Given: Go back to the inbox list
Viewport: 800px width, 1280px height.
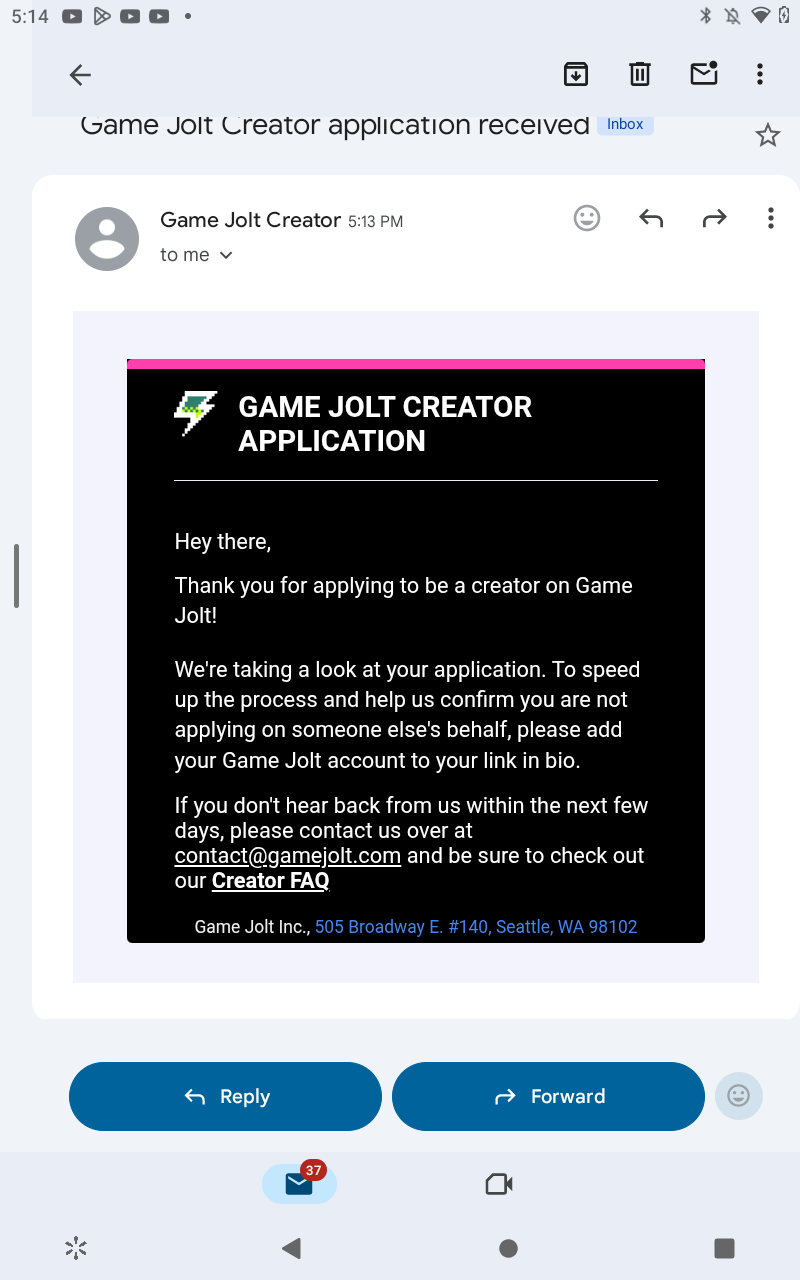Looking at the screenshot, I should tap(80, 75).
